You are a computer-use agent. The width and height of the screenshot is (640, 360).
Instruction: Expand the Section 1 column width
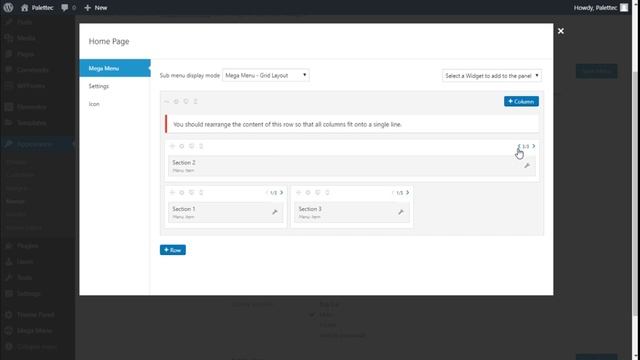[x=281, y=193]
